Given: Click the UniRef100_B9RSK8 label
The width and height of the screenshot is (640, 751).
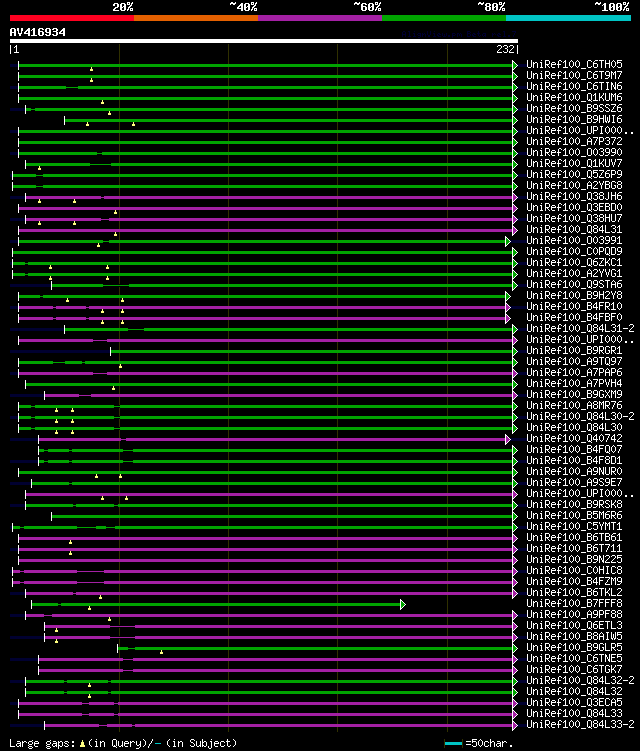Looking at the screenshot, I should pos(574,505).
